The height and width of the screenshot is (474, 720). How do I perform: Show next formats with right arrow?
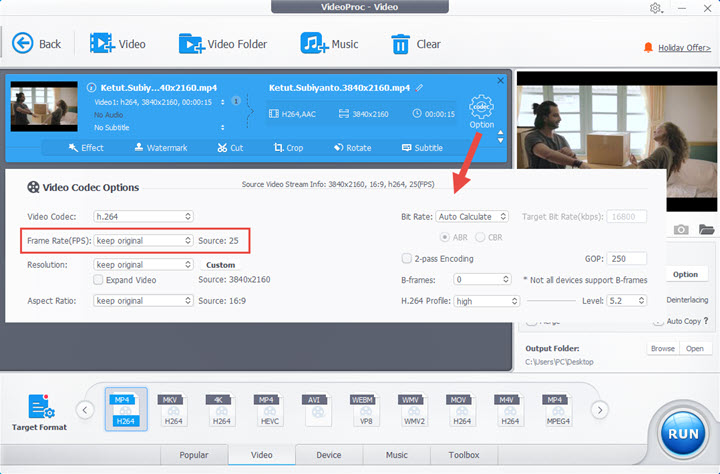pyautogui.click(x=600, y=410)
